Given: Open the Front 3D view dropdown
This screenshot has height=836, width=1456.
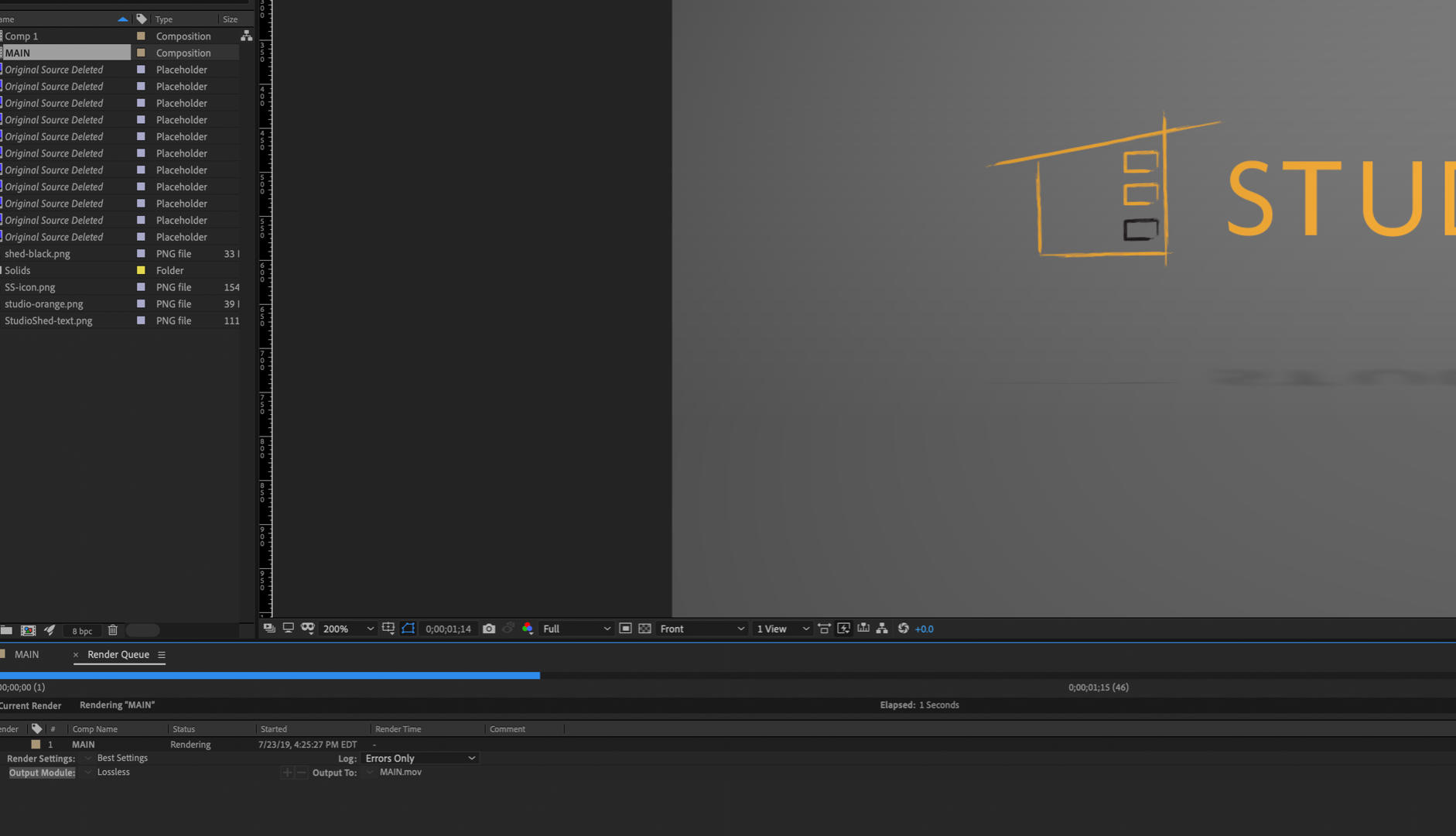Looking at the screenshot, I should coord(702,629).
